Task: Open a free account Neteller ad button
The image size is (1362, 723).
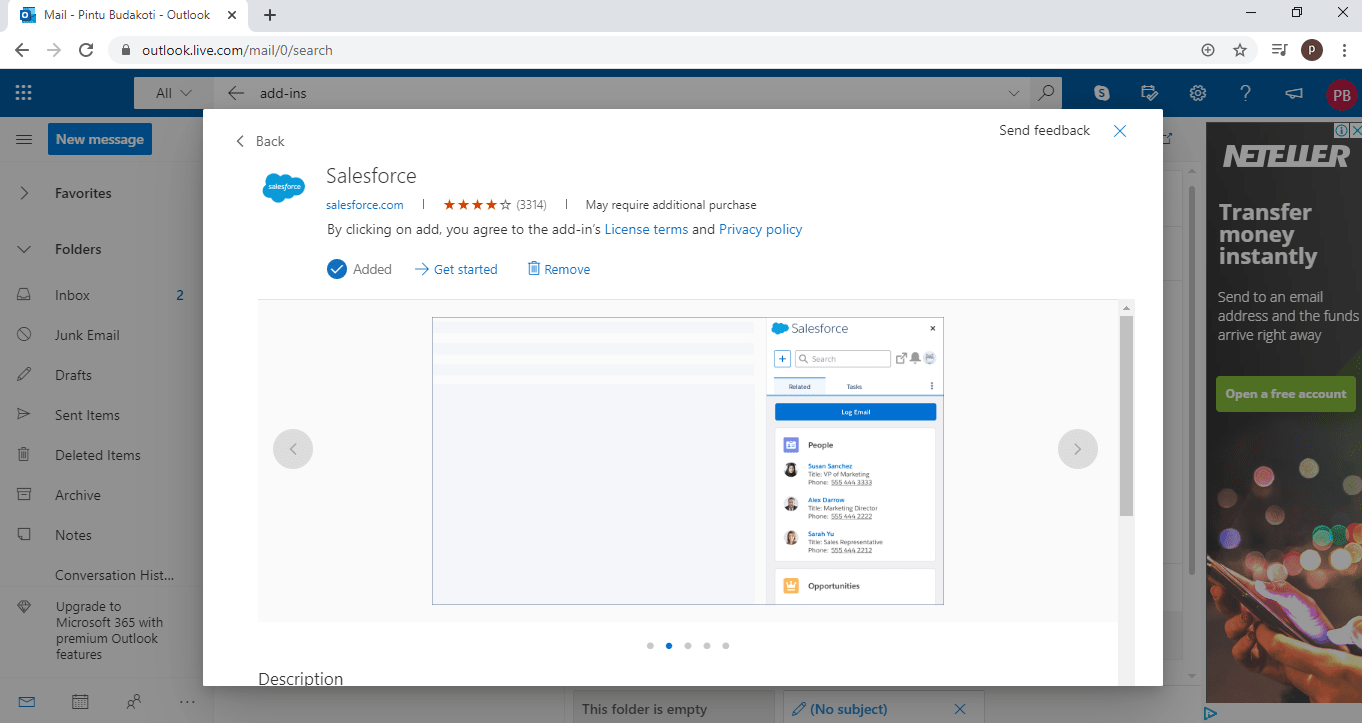Action: click(1286, 394)
